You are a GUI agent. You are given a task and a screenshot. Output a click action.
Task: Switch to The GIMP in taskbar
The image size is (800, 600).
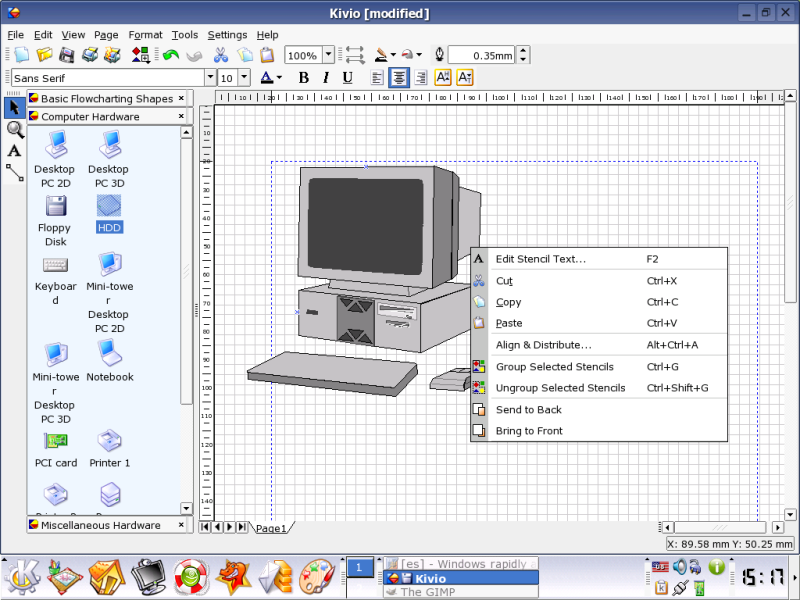point(461,592)
